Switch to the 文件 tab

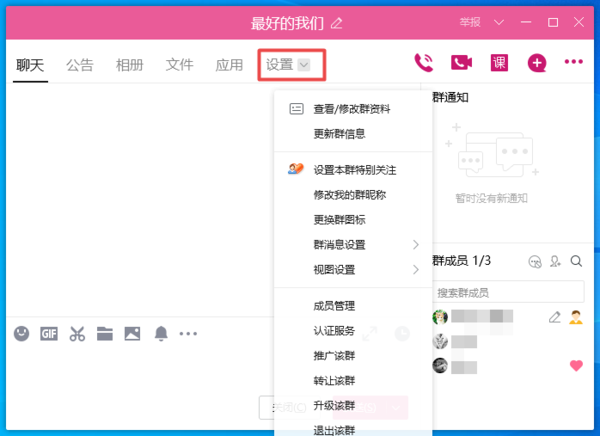pos(179,65)
